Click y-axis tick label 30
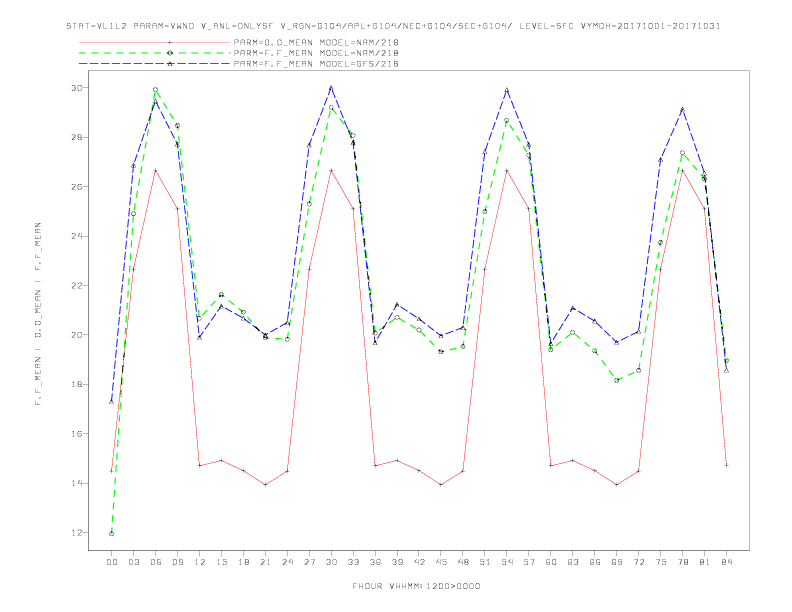Screen dimensions: 792x612 tap(76, 88)
